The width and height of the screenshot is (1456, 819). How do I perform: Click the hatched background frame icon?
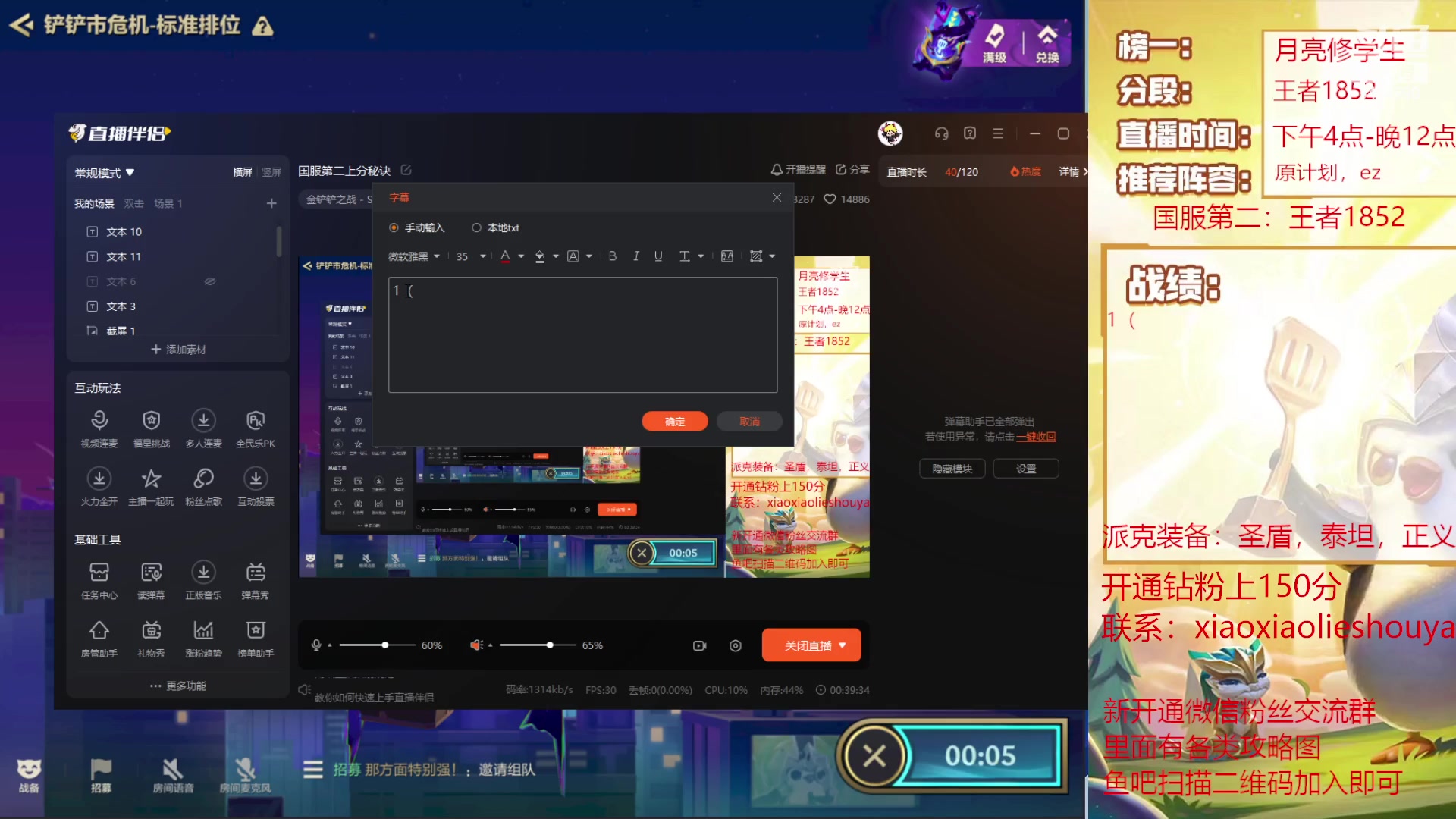click(x=756, y=256)
